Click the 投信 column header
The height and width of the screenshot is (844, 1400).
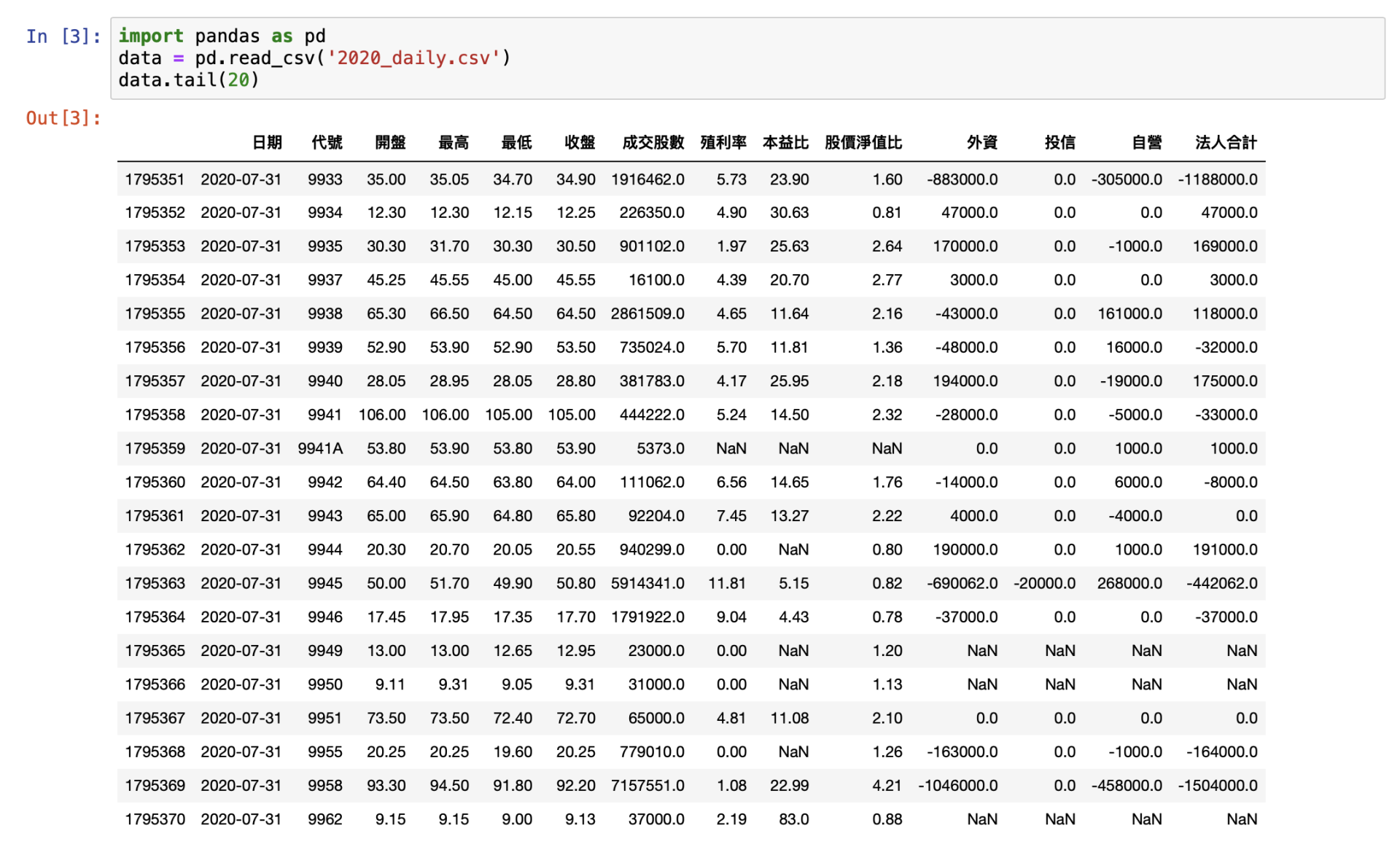tap(1060, 142)
